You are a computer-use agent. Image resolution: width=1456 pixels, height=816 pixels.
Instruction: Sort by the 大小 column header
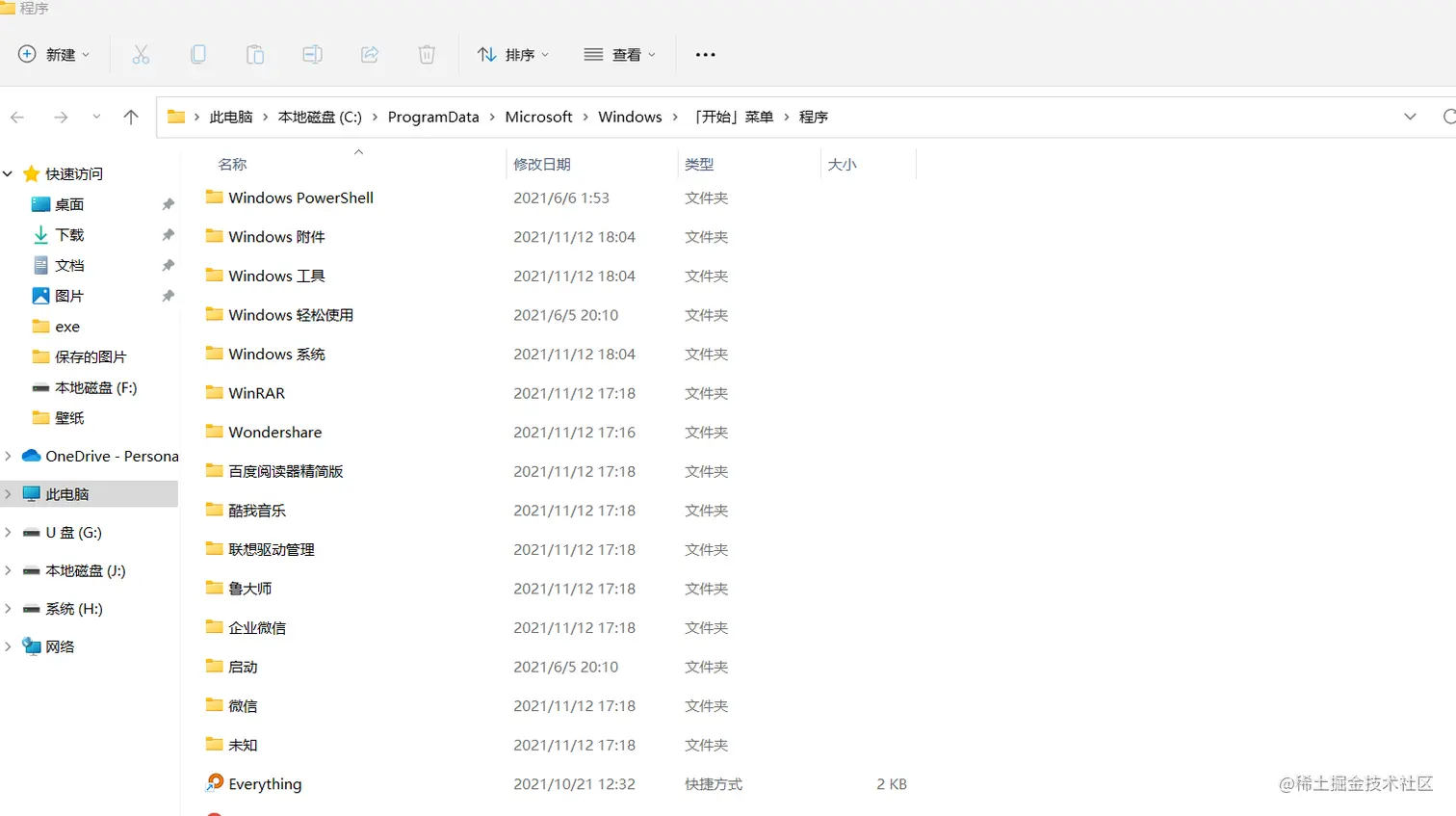point(842,165)
